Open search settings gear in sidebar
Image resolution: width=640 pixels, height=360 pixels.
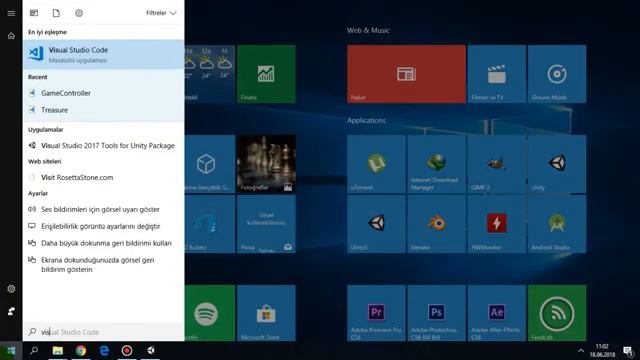pyautogui.click(x=11, y=289)
